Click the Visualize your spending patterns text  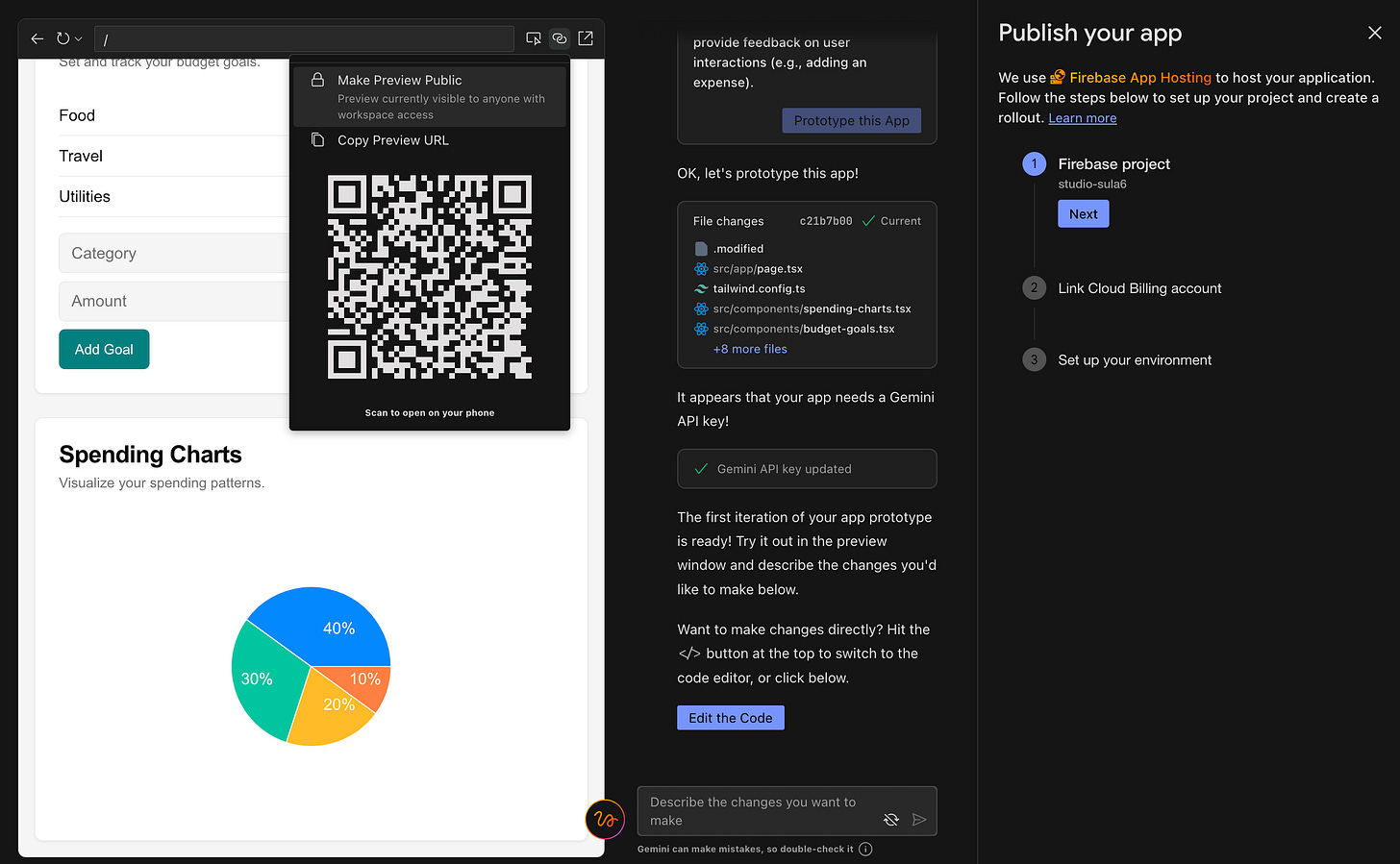(x=162, y=482)
